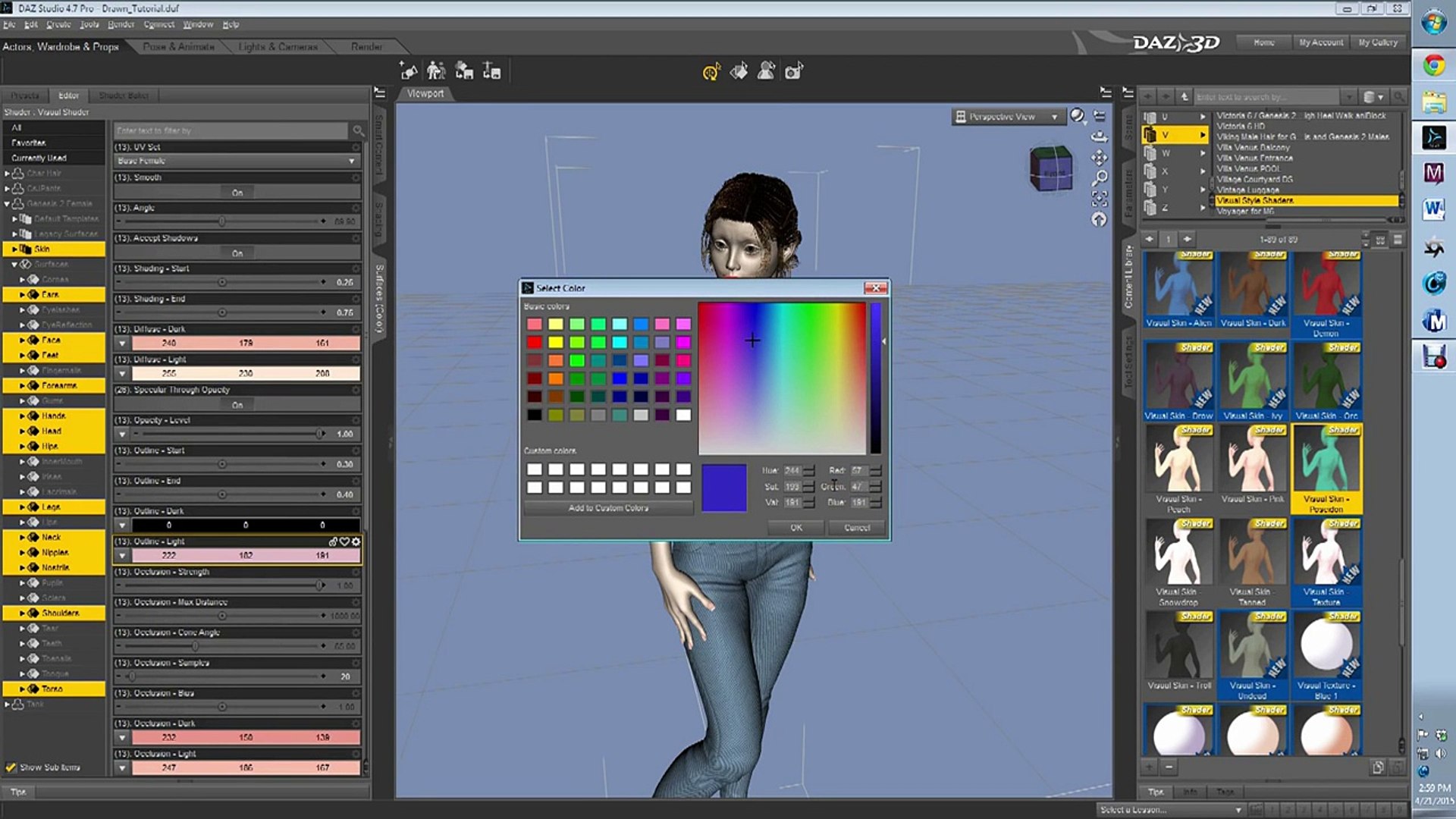Confirm color with the OK button
This screenshot has height=819, width=1456.
(796, 528)
